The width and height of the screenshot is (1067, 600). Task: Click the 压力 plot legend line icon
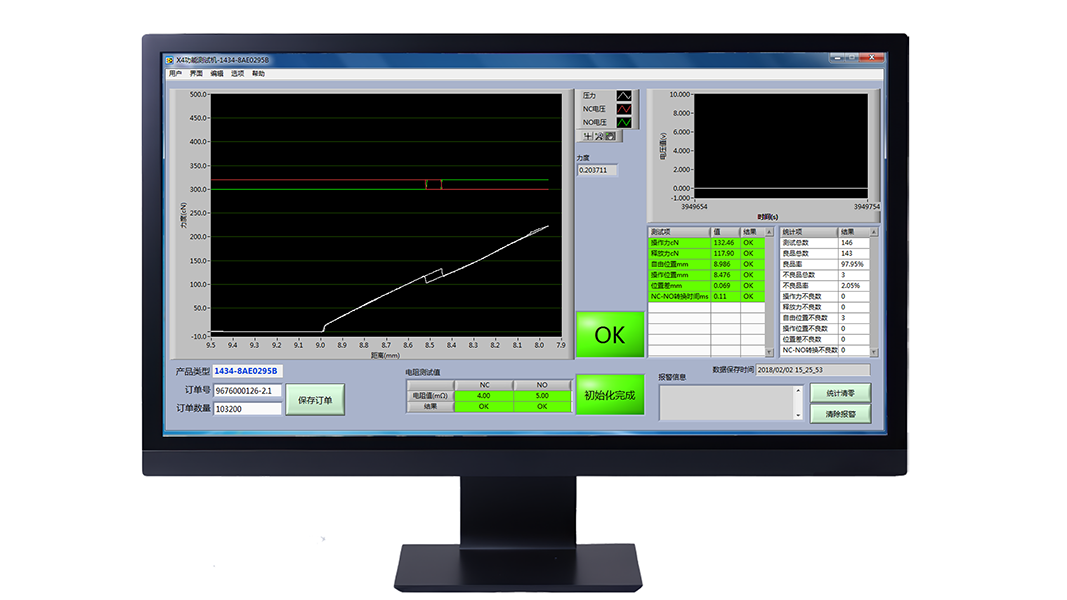point(624,95)
